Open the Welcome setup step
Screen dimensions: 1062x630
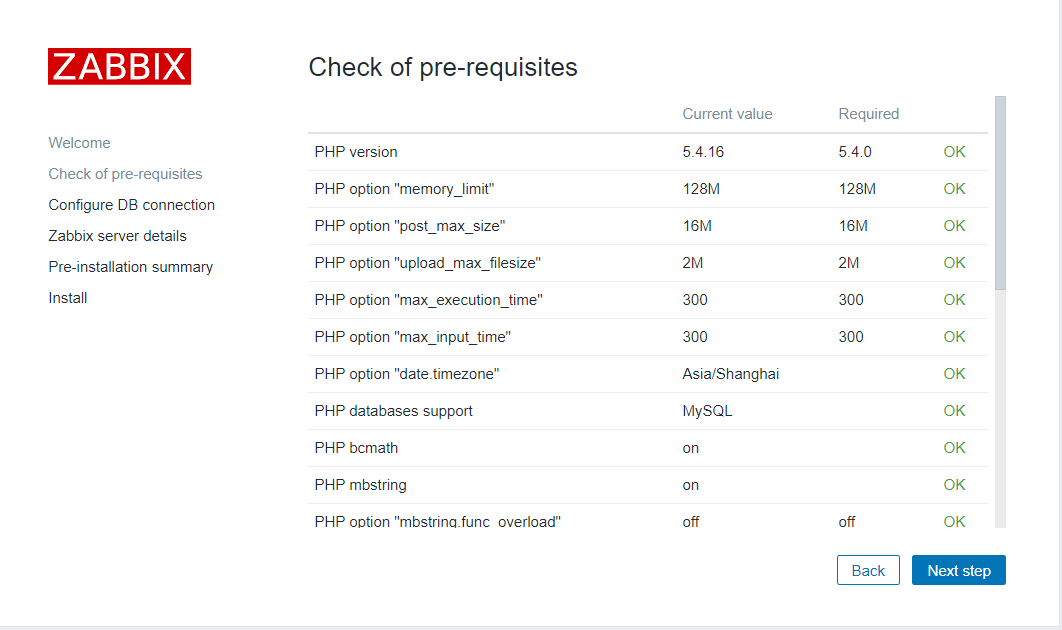tap(79, 143)
